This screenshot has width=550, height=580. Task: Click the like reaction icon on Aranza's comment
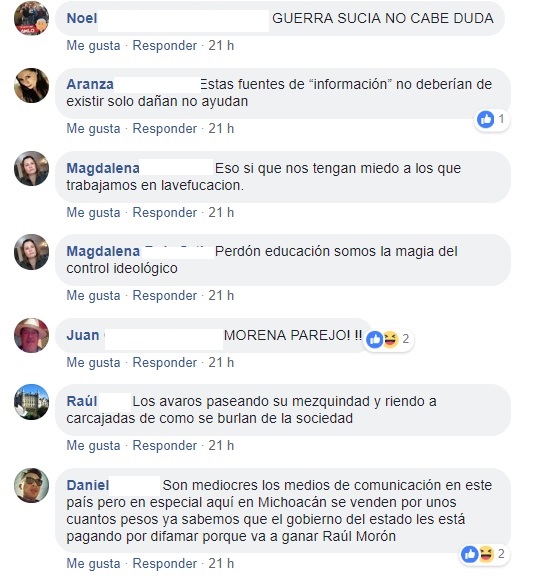coord(486,119)
